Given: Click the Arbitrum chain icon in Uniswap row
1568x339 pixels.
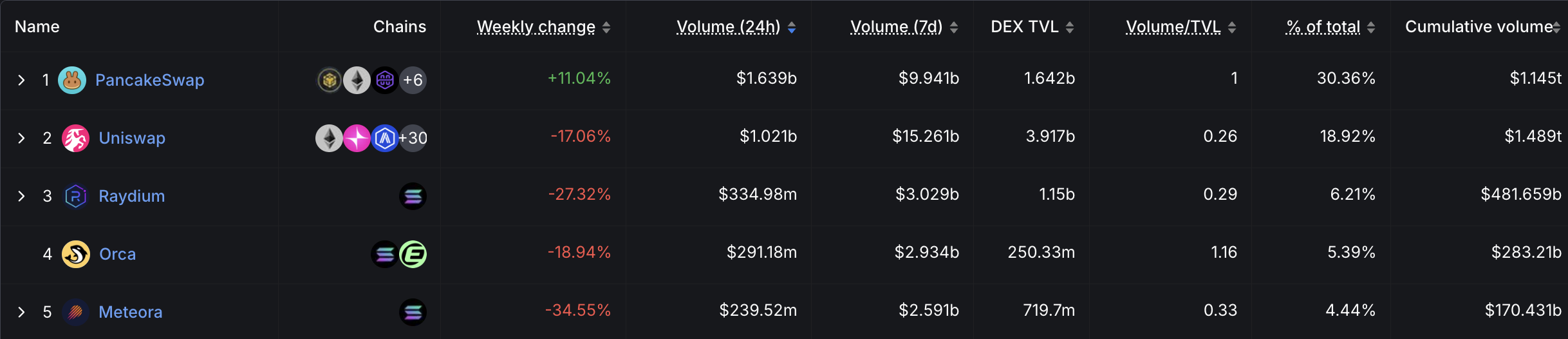Looking at the screenshot, I should coord(385,138).
